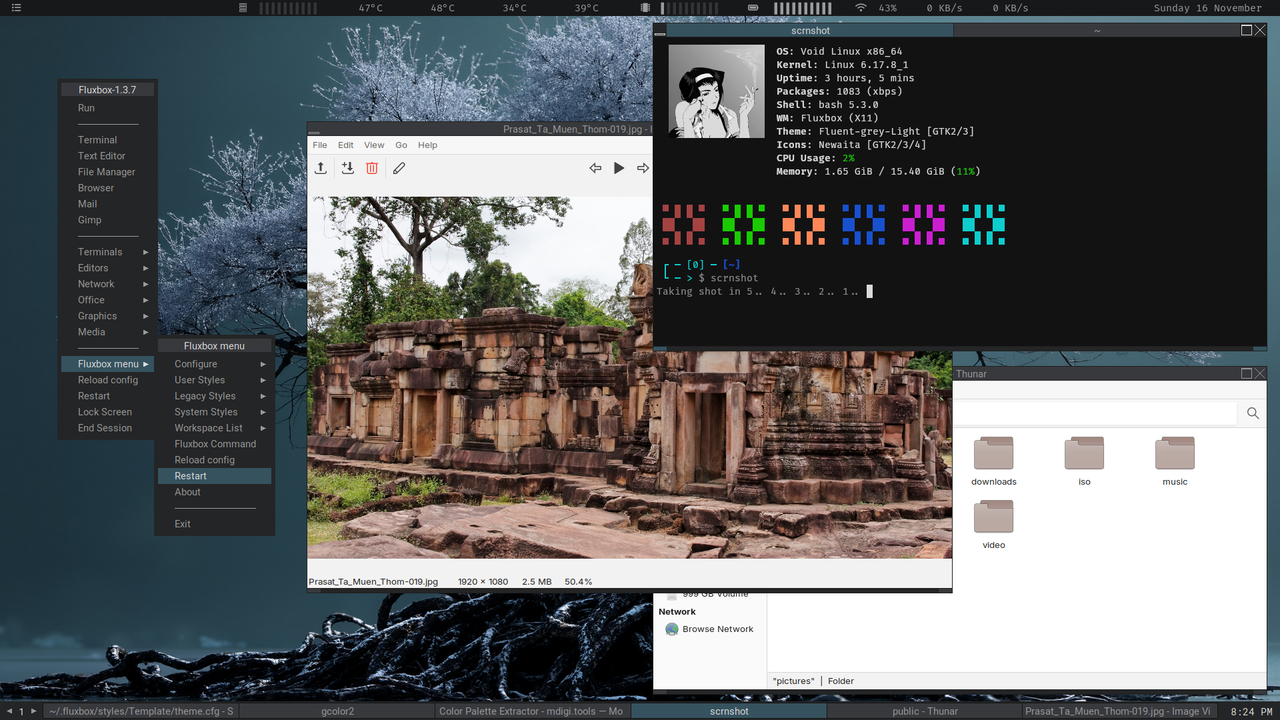The image size is (1280, 720).
Task: Click the Browse Network globe icon
Action: pos(672,629)
